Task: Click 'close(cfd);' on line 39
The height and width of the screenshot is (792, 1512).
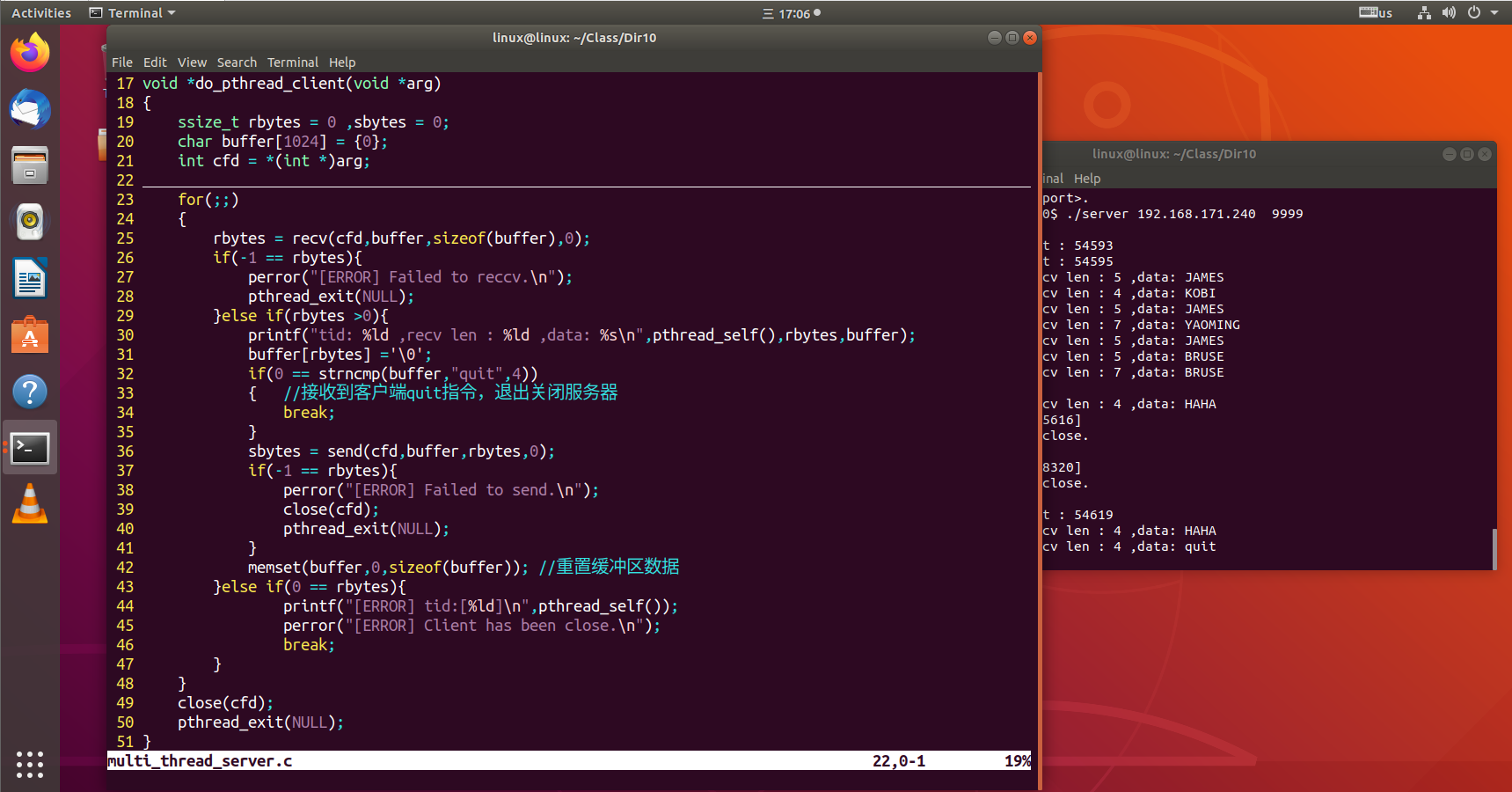Action: 332,510
